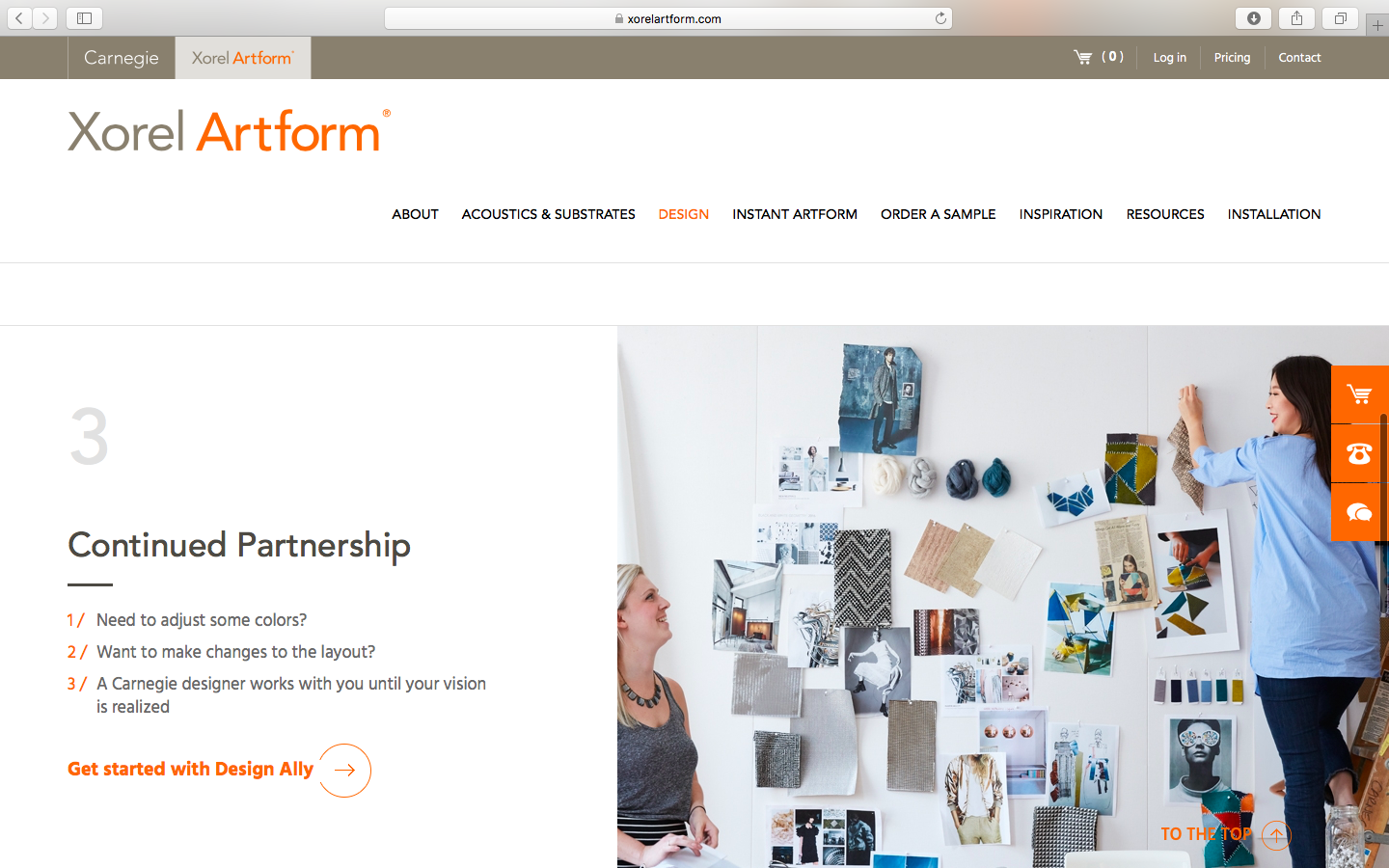
Task: Click the orange floating cart icon
Action: (1359, 394)
